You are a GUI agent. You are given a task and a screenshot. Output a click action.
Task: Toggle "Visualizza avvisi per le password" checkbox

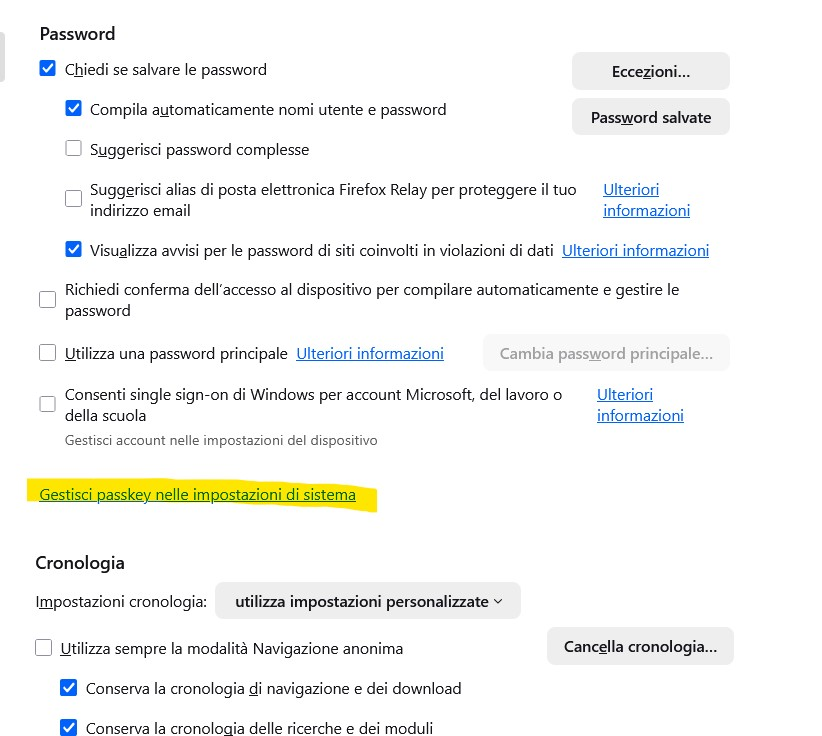pyautogui.click(x=73, y=250)
